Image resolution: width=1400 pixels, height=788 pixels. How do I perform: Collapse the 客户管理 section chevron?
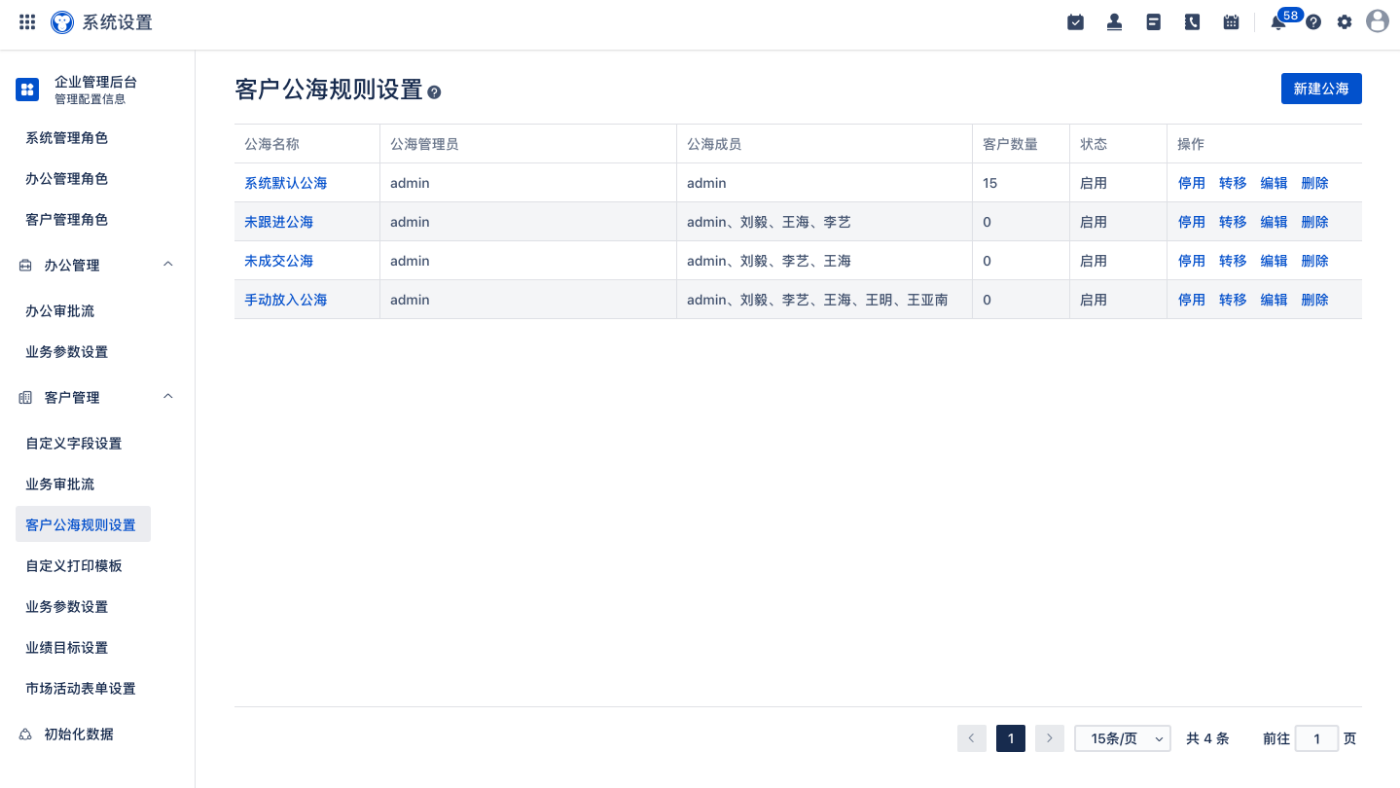click(x=168, y=396)
